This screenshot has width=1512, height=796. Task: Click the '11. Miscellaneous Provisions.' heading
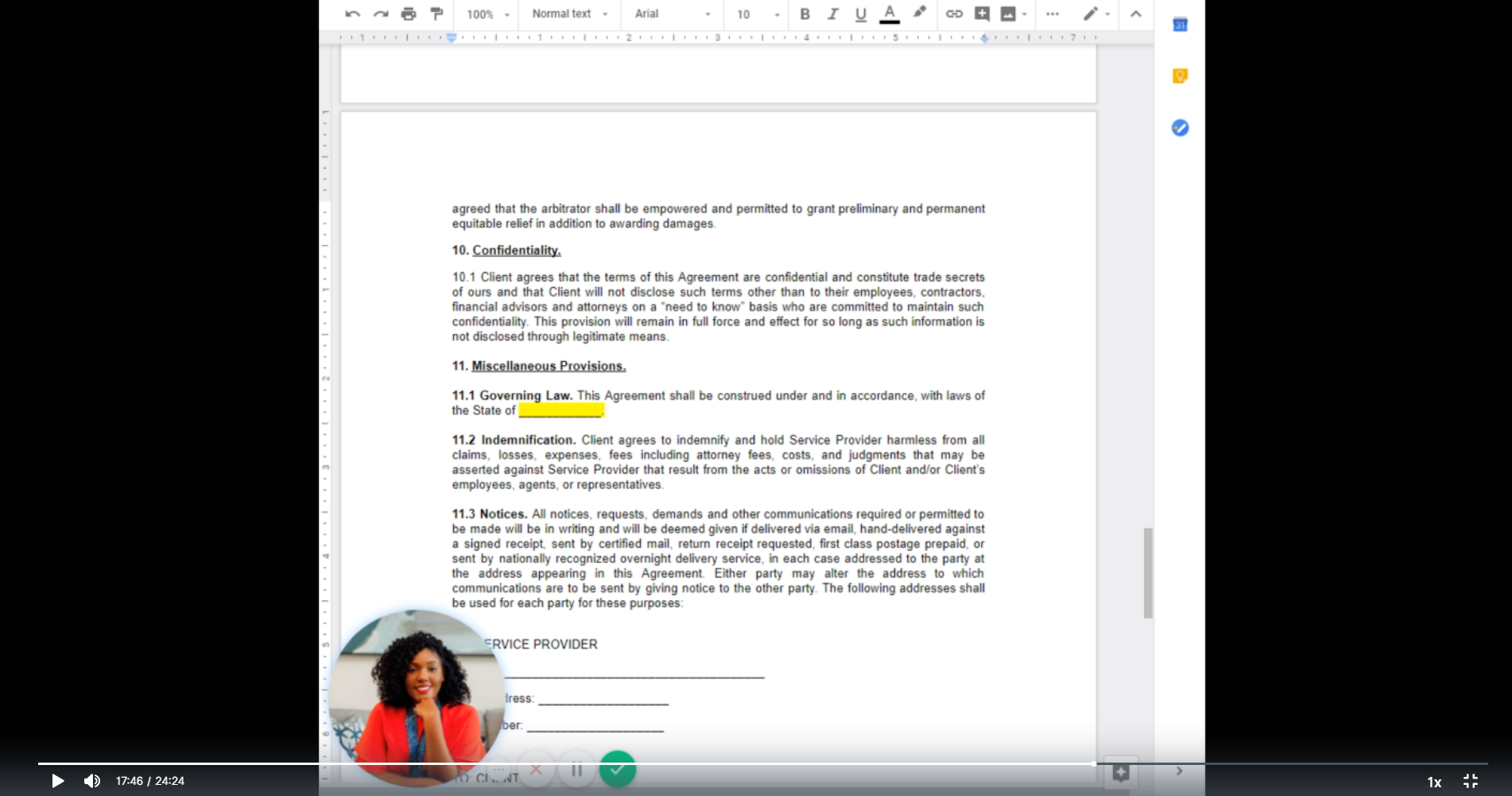point(539,366)
